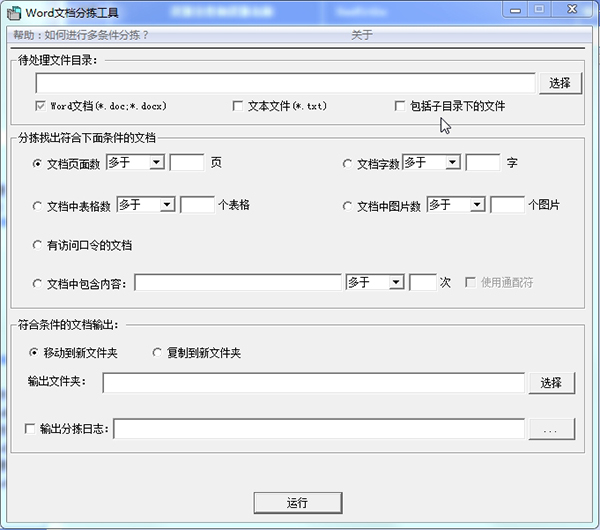Open the 关于 menu item
This screenshot has width=600, height=530.
362,35
